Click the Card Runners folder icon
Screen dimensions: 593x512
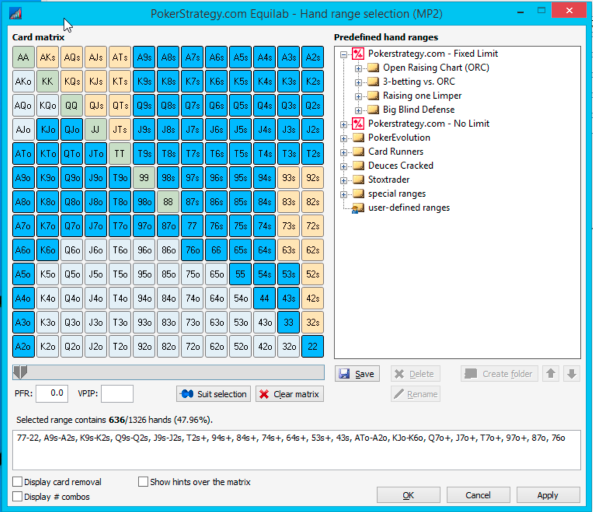coord(358,152)
